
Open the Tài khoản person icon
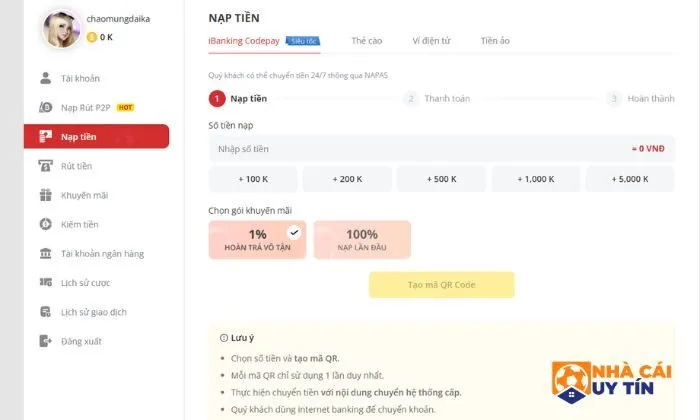click(46, 78)
